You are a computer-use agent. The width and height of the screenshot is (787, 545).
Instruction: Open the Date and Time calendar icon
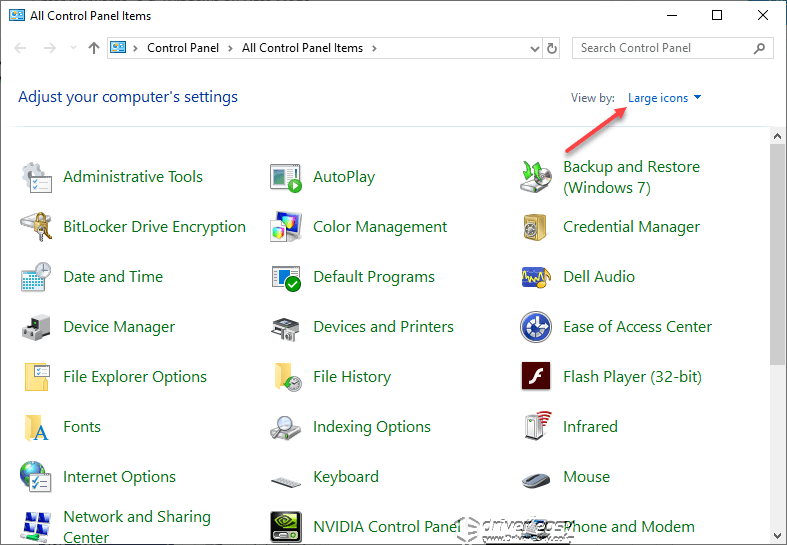pos(36,277)
